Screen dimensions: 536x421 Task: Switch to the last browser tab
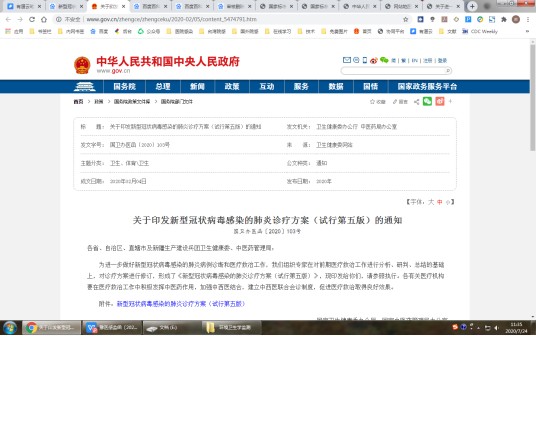click(443, 6)
